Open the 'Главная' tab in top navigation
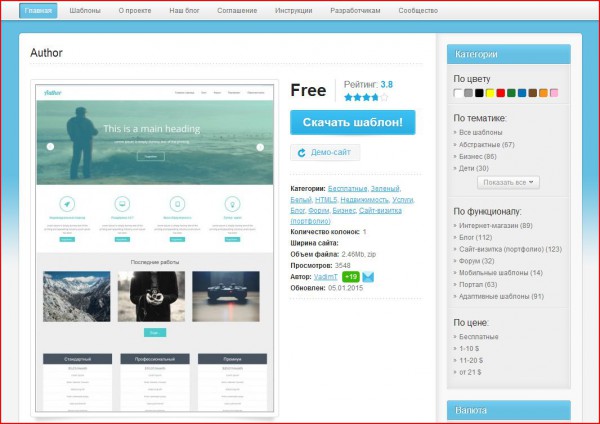This screenshot has width=600, height=424. point(38,11)
